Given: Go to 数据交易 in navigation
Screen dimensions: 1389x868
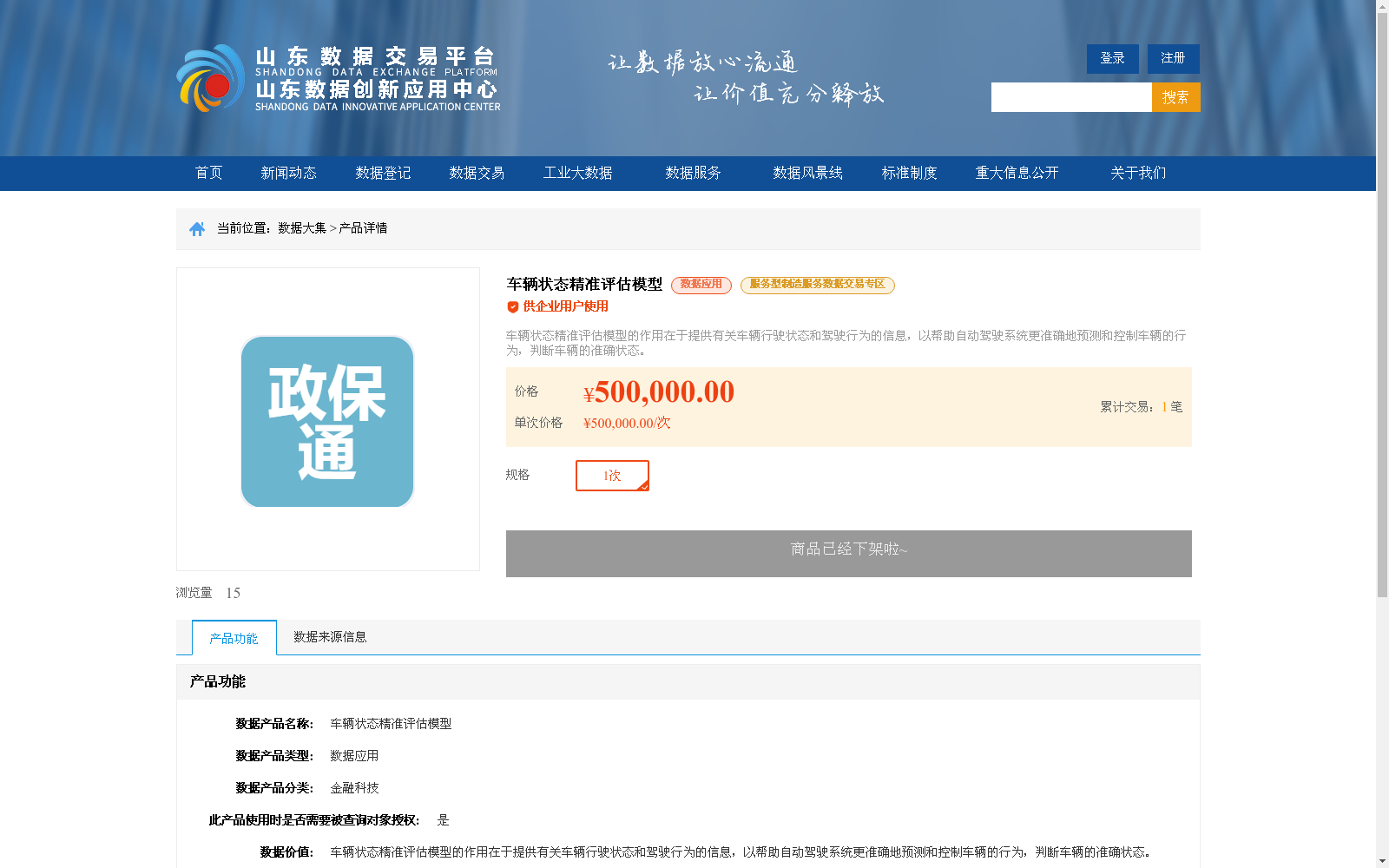Looking at the screenshot, I should pyautogui.click(x=477, y=174).
